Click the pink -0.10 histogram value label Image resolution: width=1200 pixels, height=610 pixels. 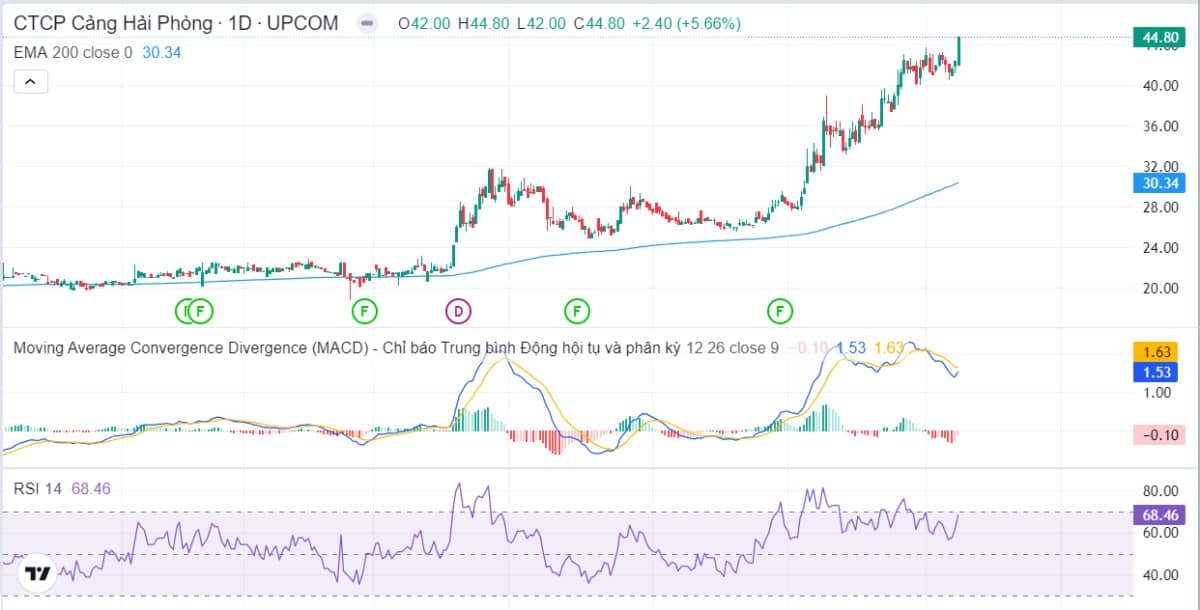click(x=1159, y=435)
